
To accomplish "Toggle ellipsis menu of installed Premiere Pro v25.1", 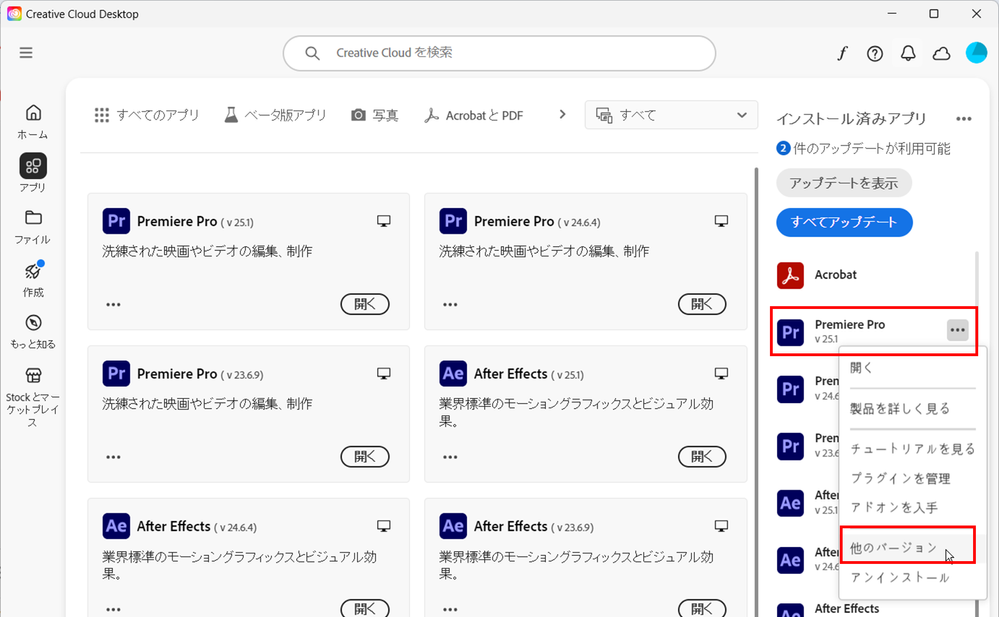I will point(958,330).
